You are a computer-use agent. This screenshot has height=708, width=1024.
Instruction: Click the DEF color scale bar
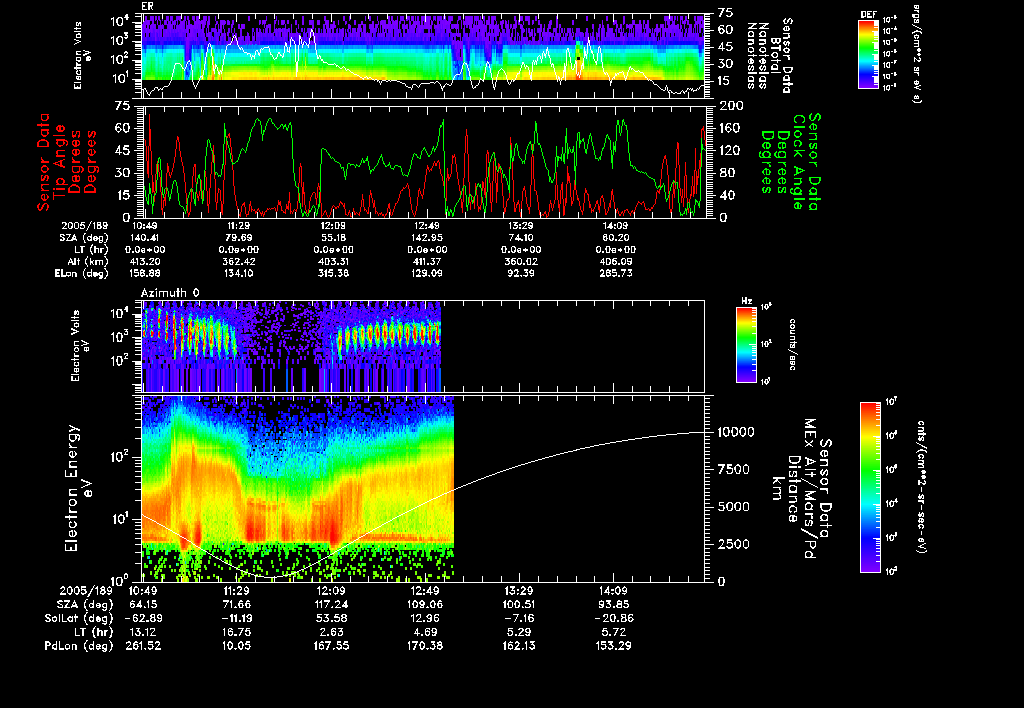point(868,56)
